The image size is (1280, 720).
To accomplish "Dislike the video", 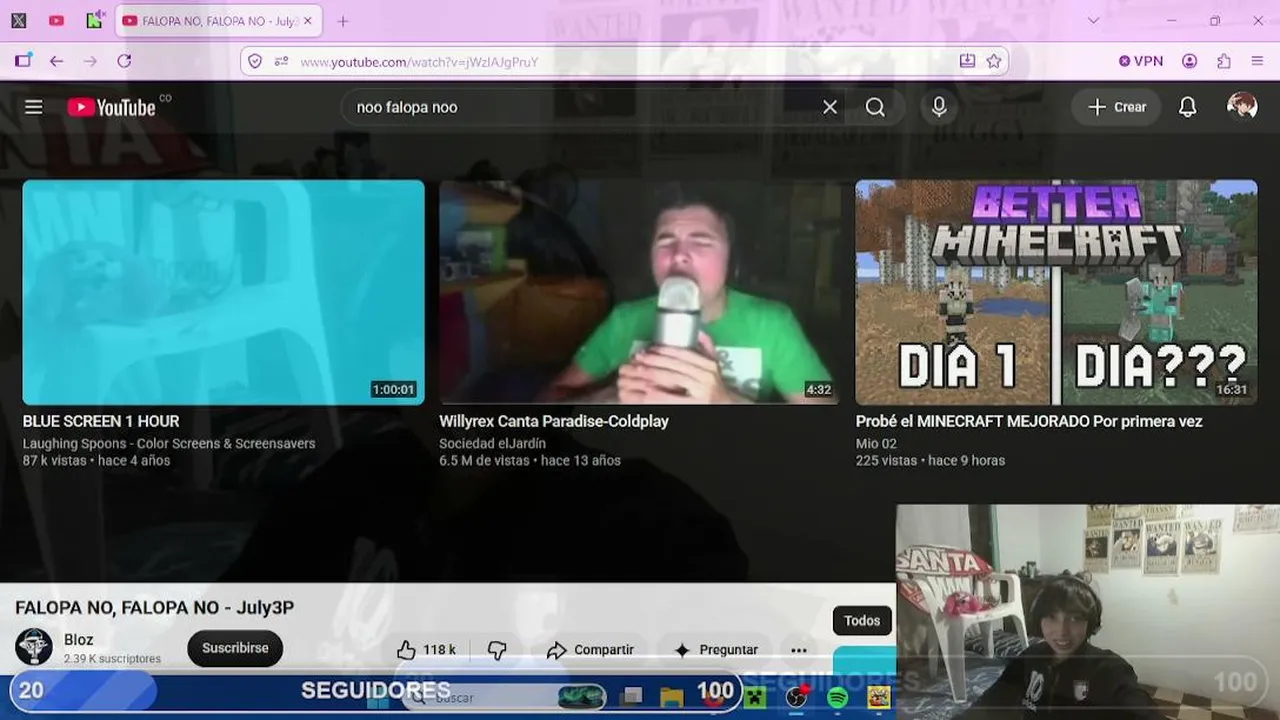I will [x=497, y=650].
